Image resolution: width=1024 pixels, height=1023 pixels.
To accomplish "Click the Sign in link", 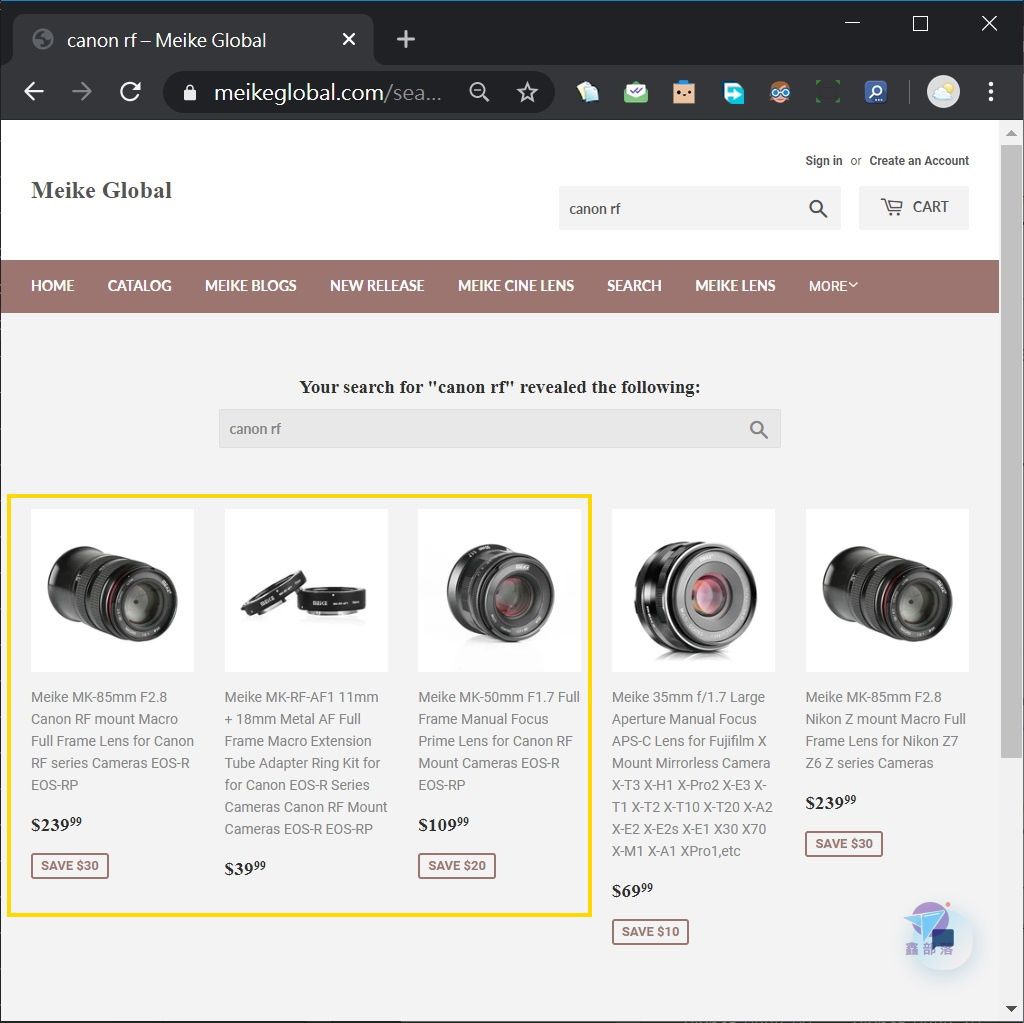I will (x=824, y=161).
